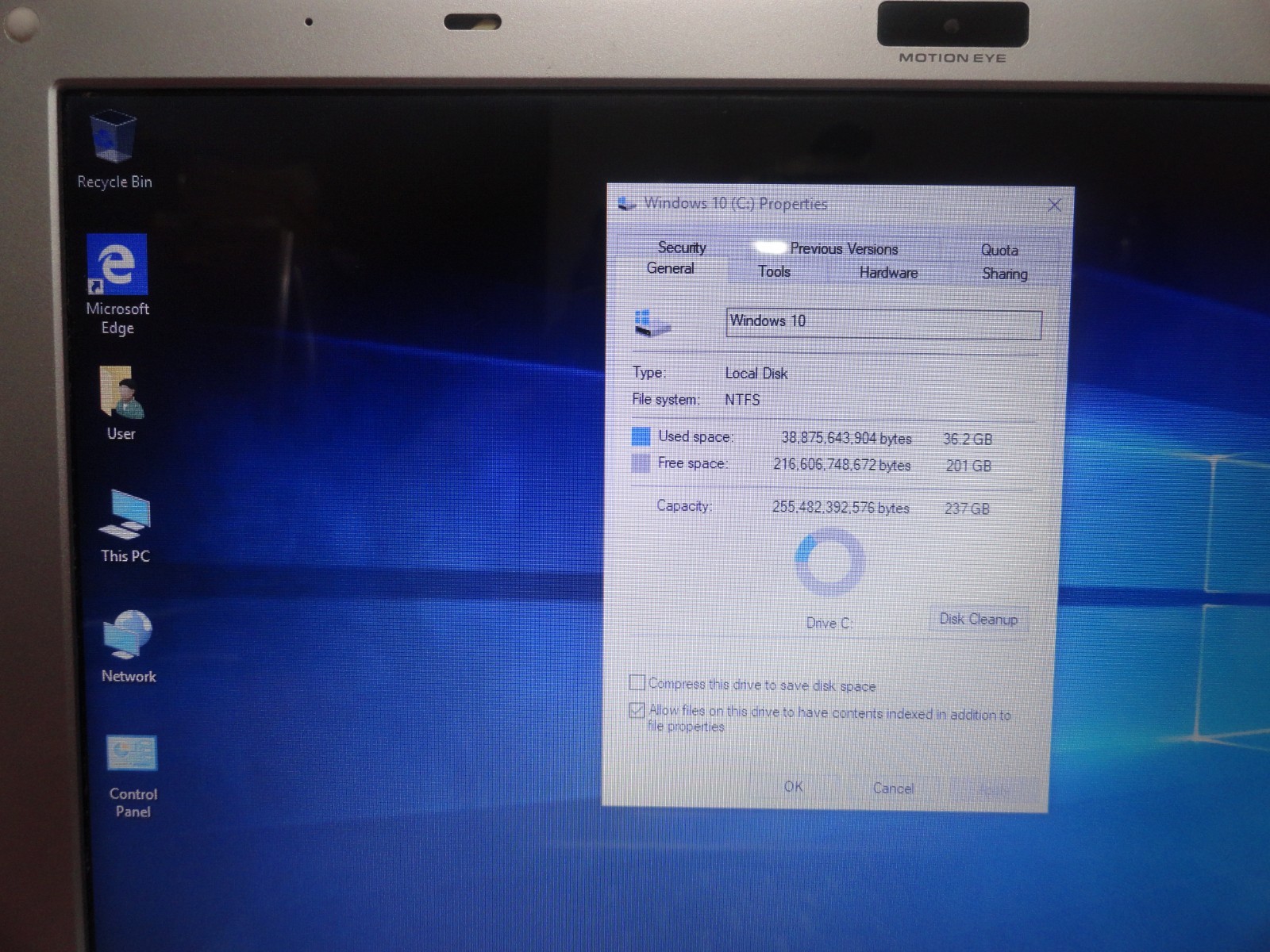Click the NTFS file system value

[x=742, y=400]
